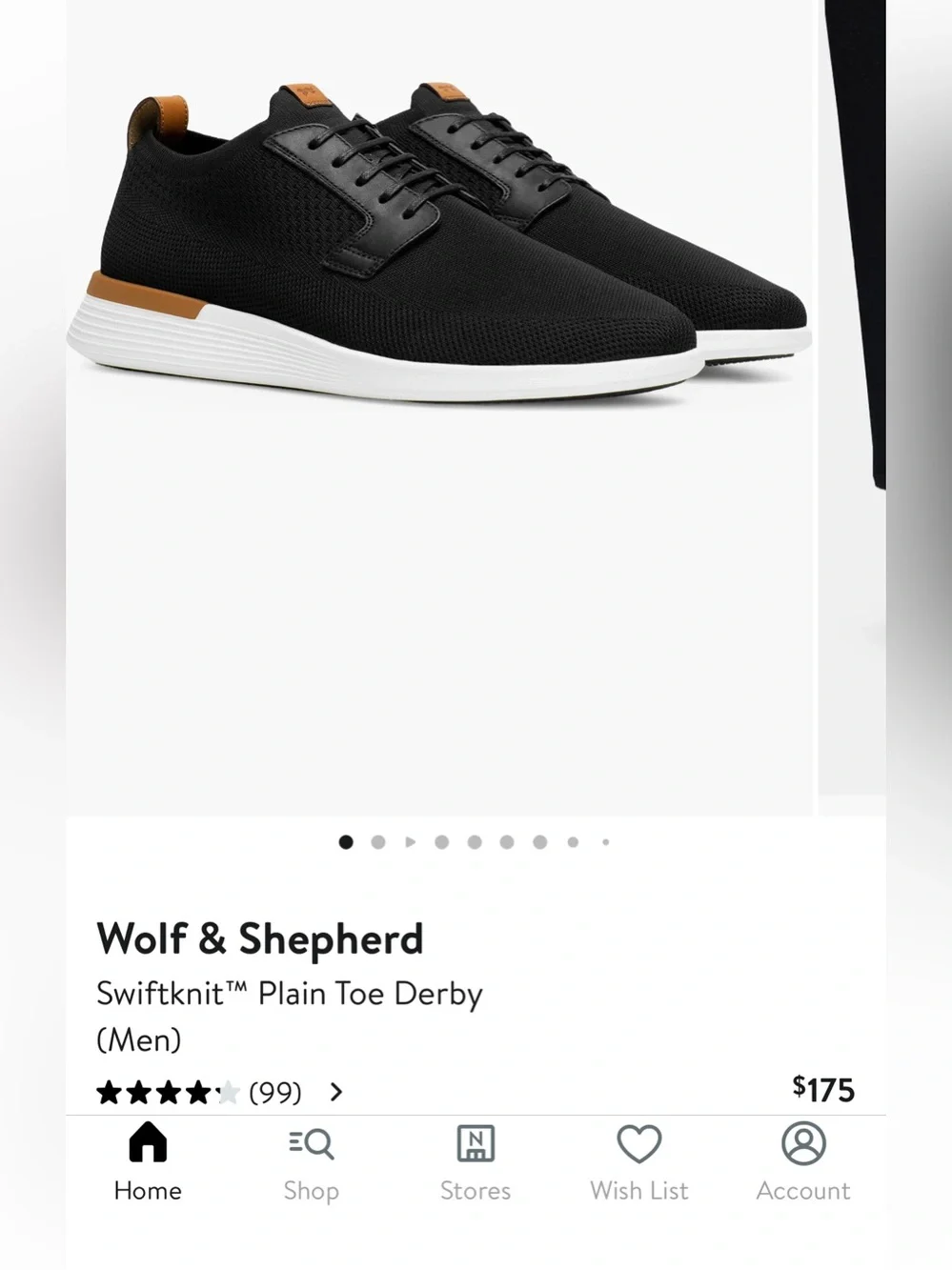
Task: Click the star rating icons
Action: point(168,1092)
